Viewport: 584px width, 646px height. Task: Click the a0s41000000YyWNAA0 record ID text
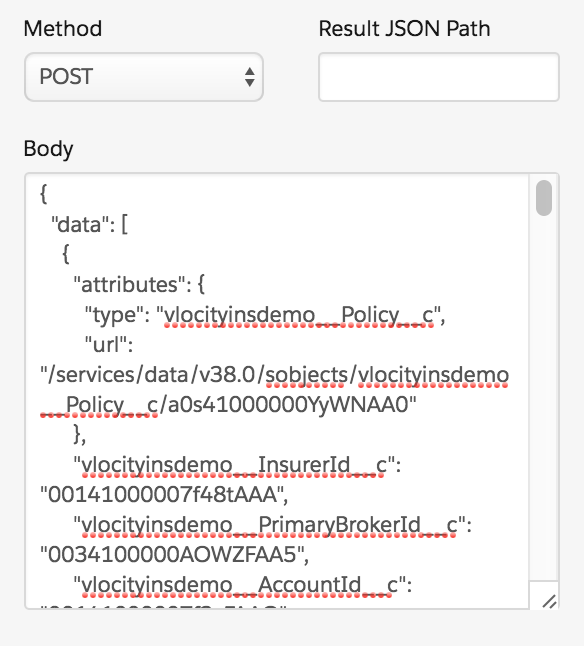[x=288, y=405]
